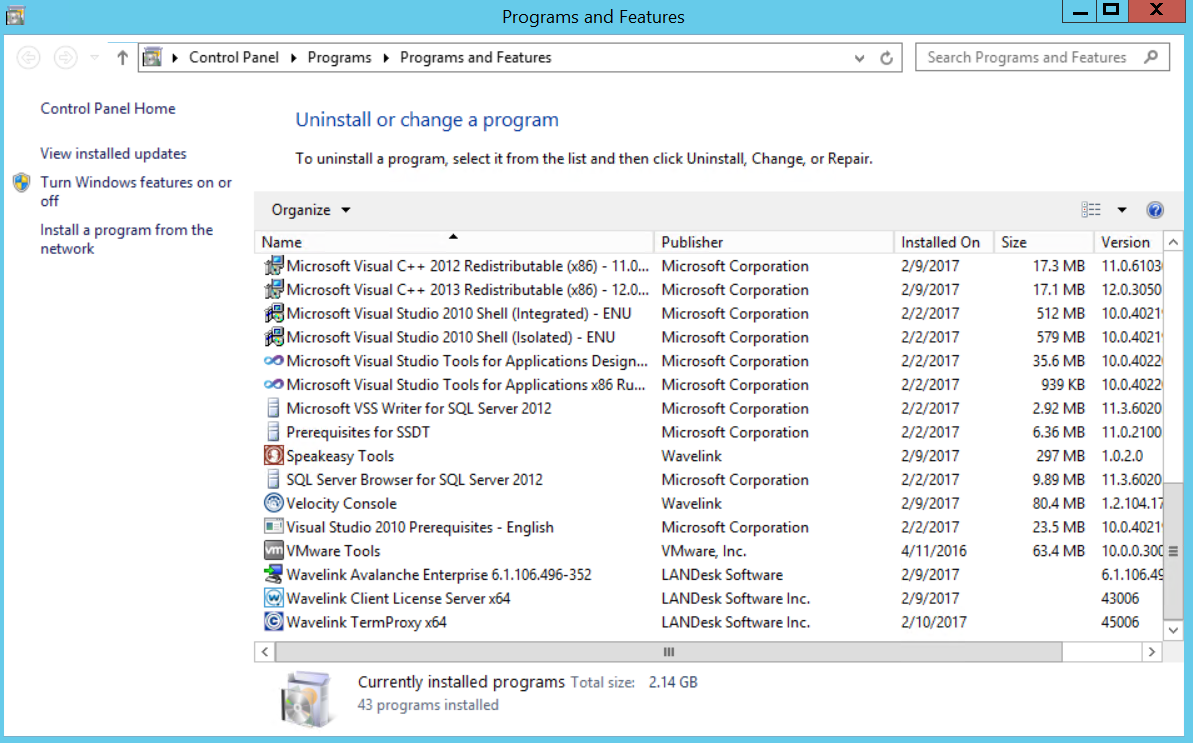Click the Installed On column header
Image resolution: width=1193 pixels, height=743 pixels.
(938, 241)
